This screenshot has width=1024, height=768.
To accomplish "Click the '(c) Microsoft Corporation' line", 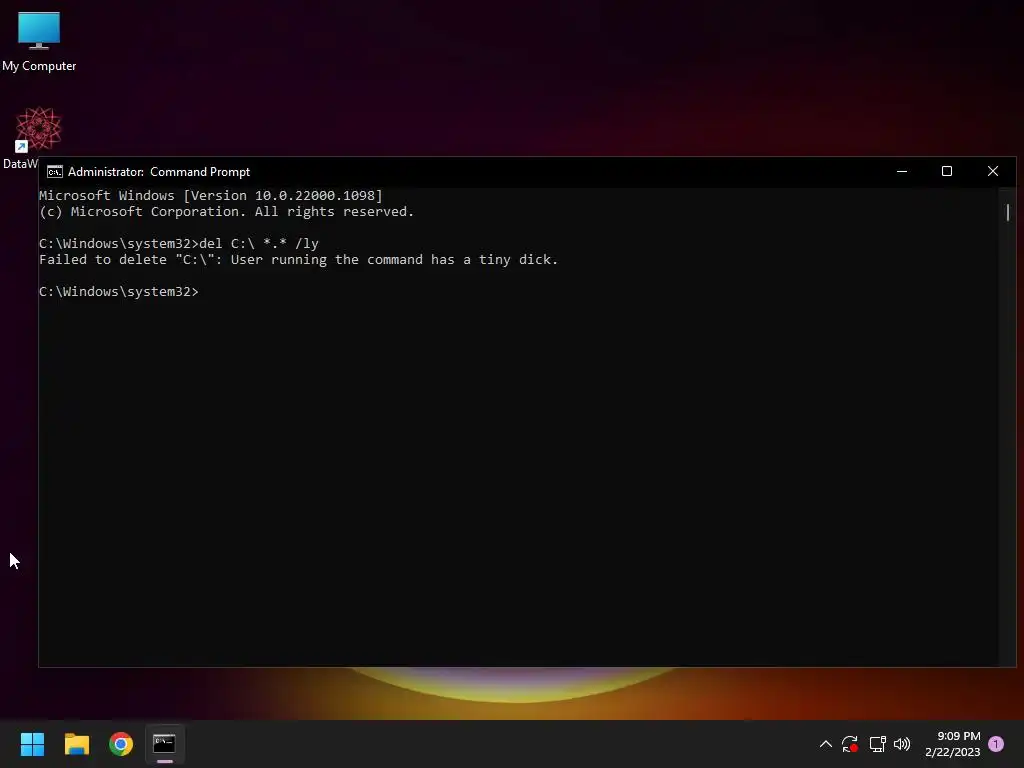I will (226, 212).
